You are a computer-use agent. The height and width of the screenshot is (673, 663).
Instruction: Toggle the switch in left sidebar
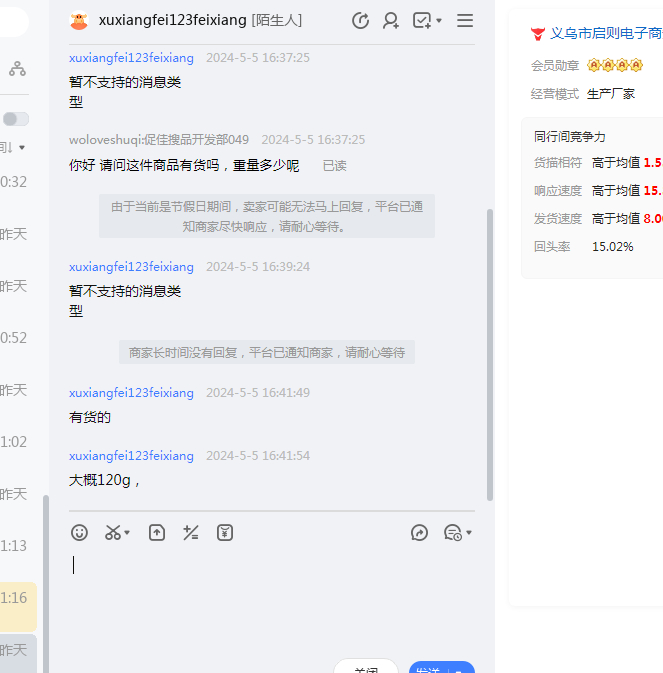pyautogui.click(x=15, y=119)
